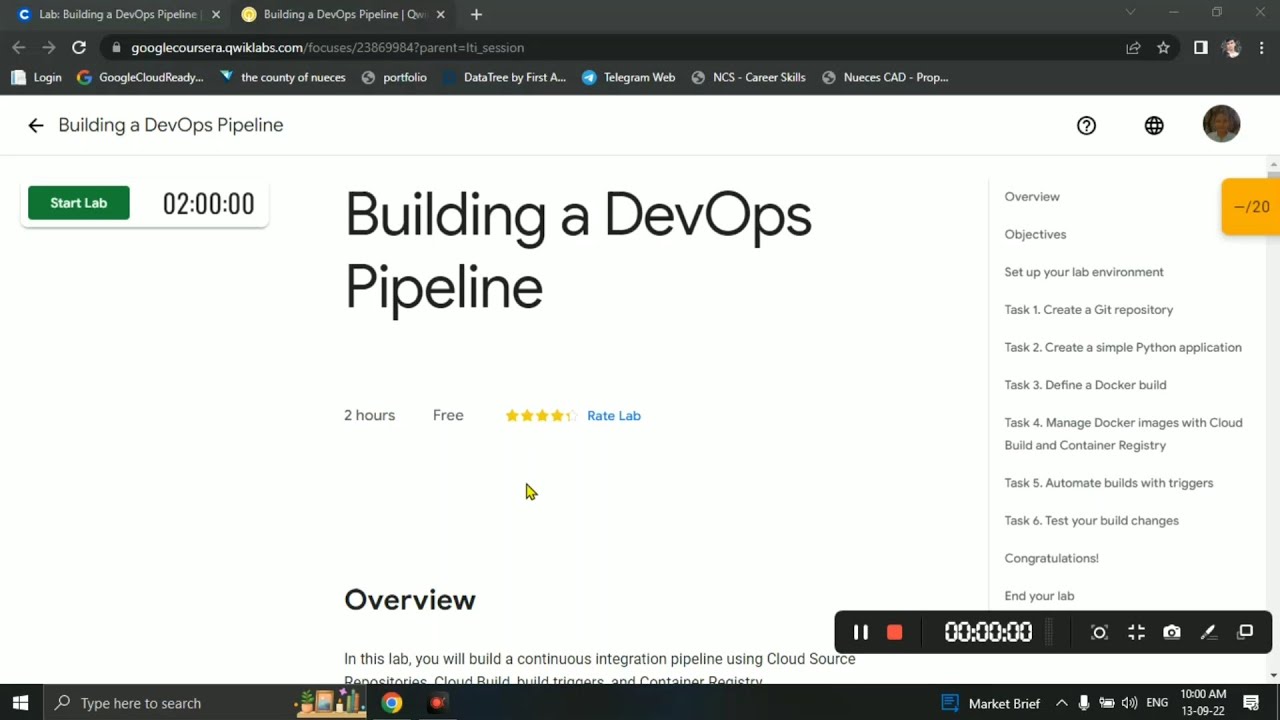The width and height of the screenshot is (1280, 720).
Task: Open the NCS - Career Skills bookmark
Action: [x=748, y=77]
